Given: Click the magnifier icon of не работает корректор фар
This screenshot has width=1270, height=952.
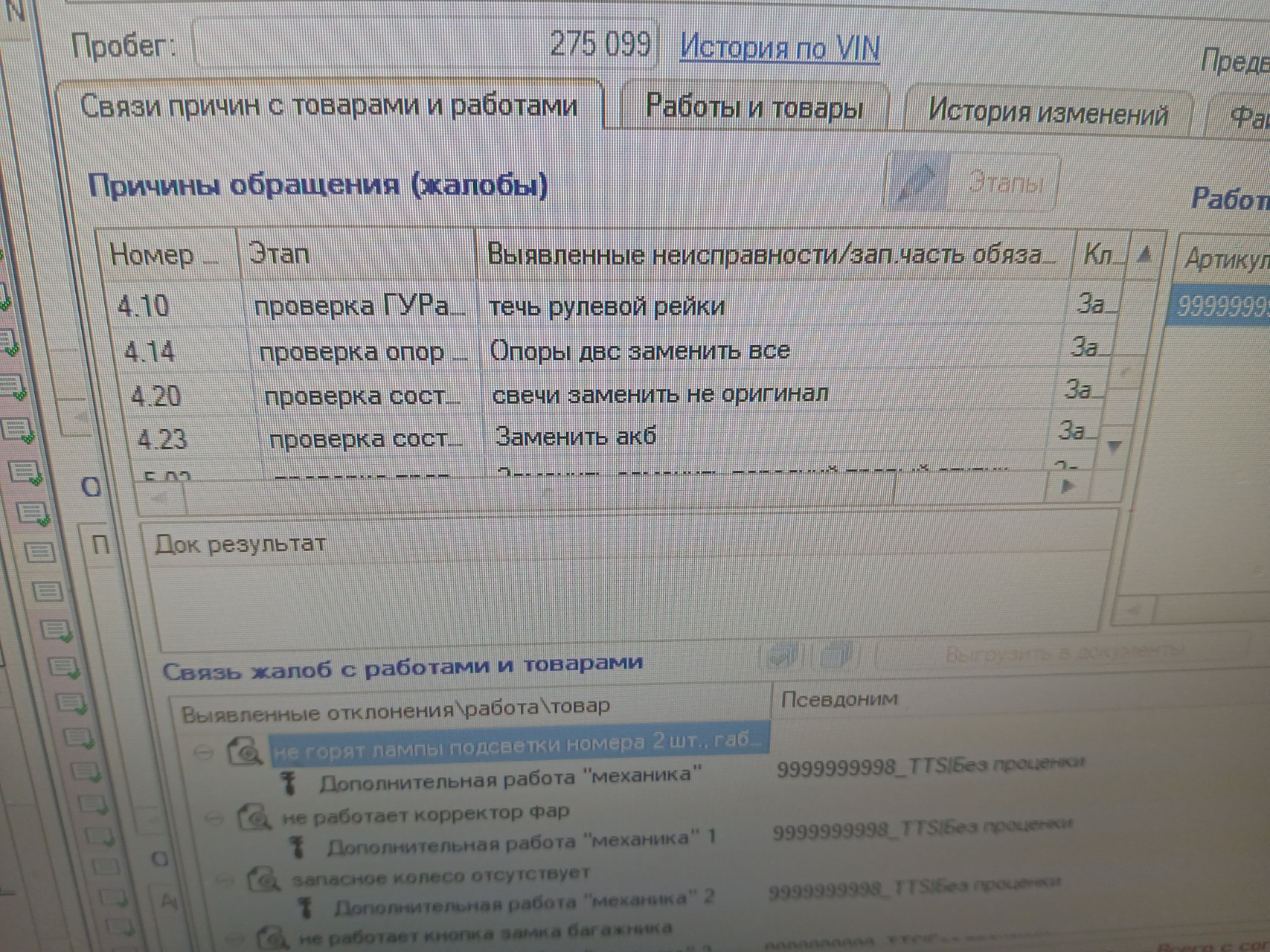Looking at the screenshot, I should 254,817.
